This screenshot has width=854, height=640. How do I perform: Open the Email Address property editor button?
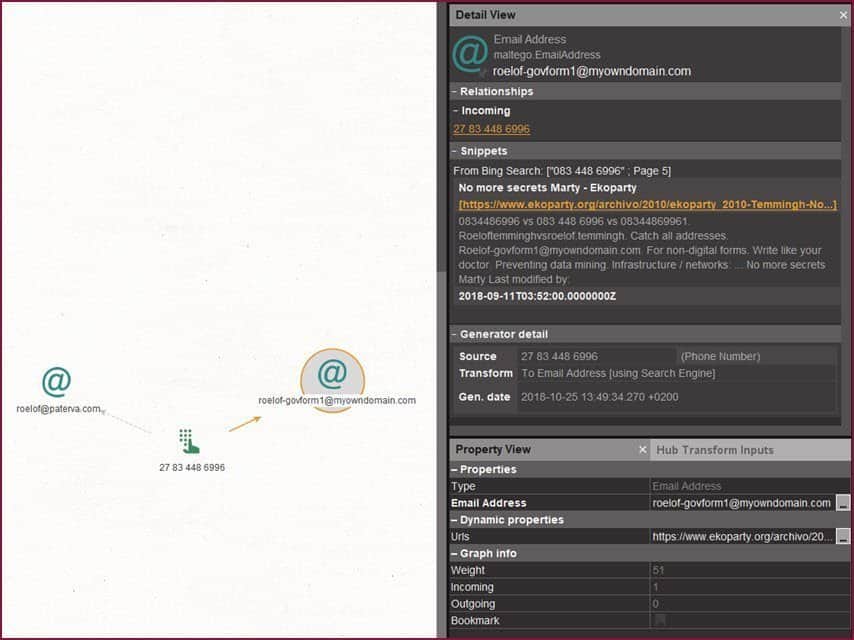click(843, 503)
